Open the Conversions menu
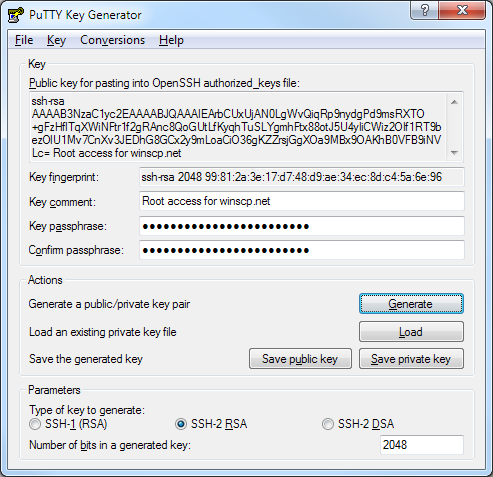 click(113, 40)
